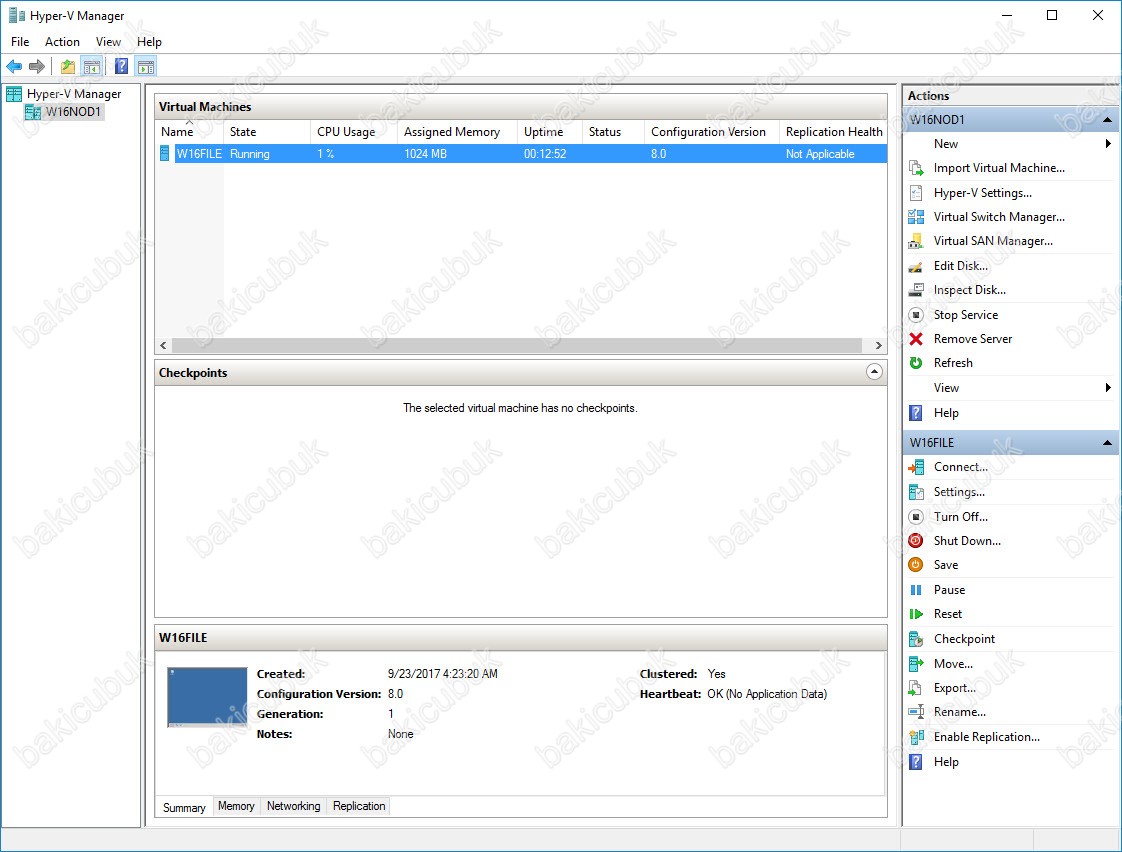1122x852 pixels.
Task: Expand the View submenu arrow in Actions
Action: coord(1108,388)
